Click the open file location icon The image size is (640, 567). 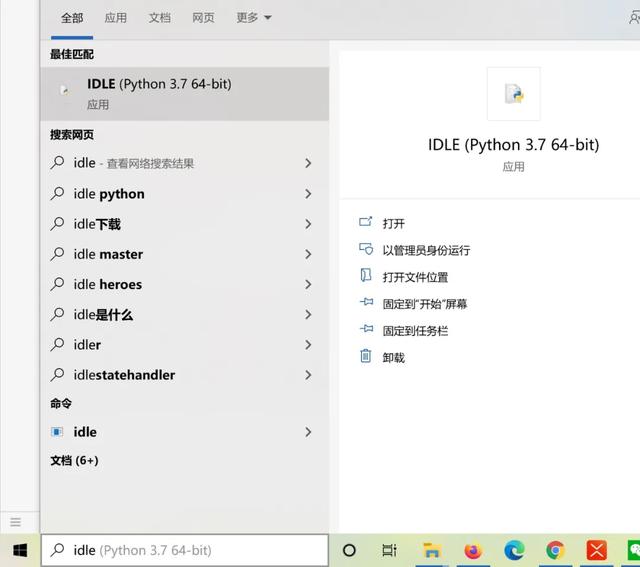(366, 276)
